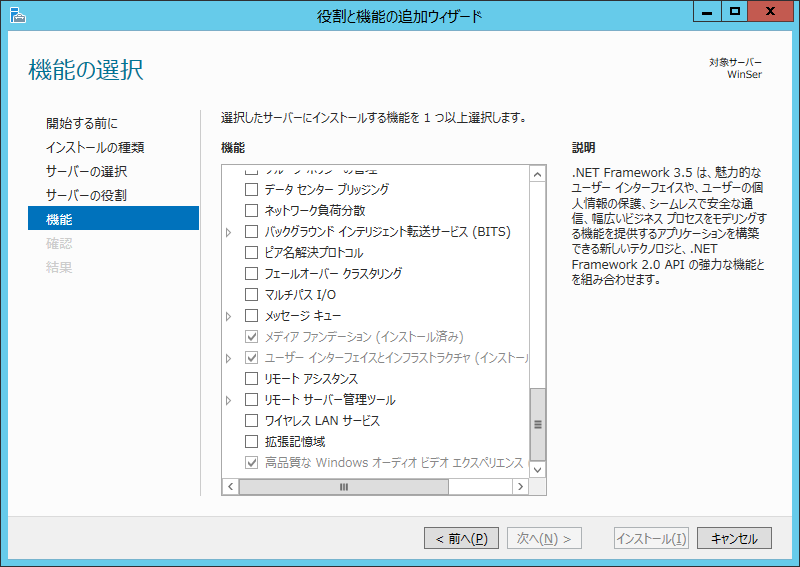Check the データ センター ブリッジング checkbox
This screenshot has height=567, width=800.
pyautogui.click(x=252, y=189)
